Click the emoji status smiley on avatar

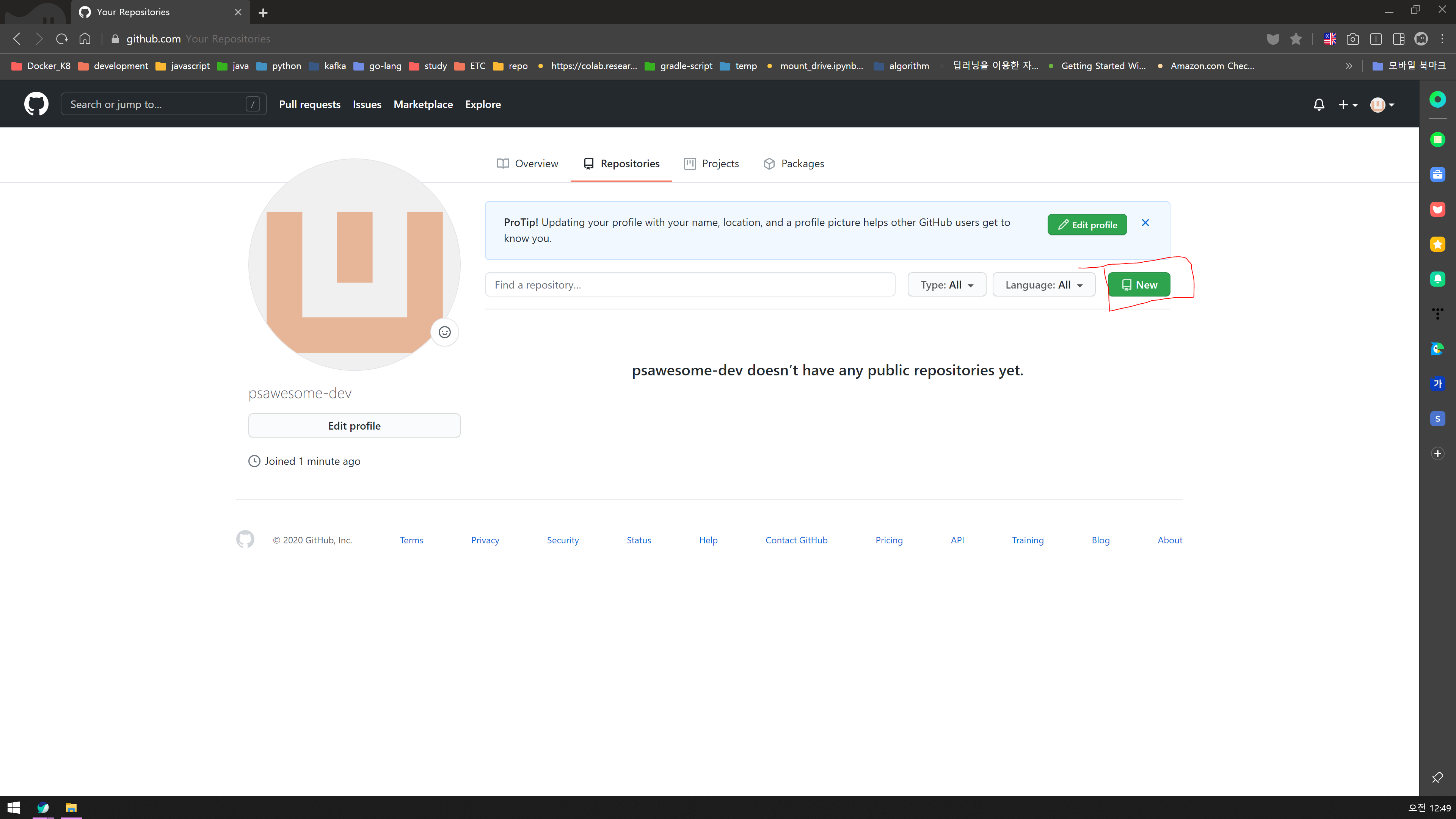(x=444, y=333)
